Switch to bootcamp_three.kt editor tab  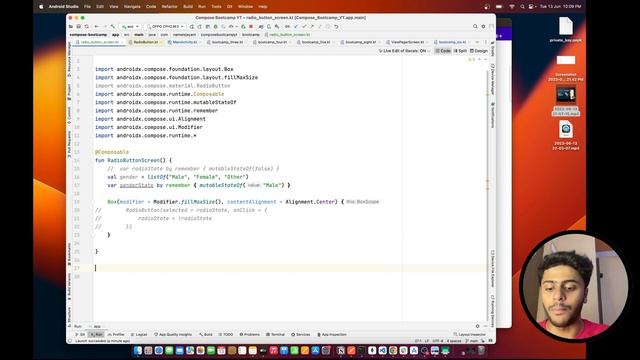[x=227, y=42]
